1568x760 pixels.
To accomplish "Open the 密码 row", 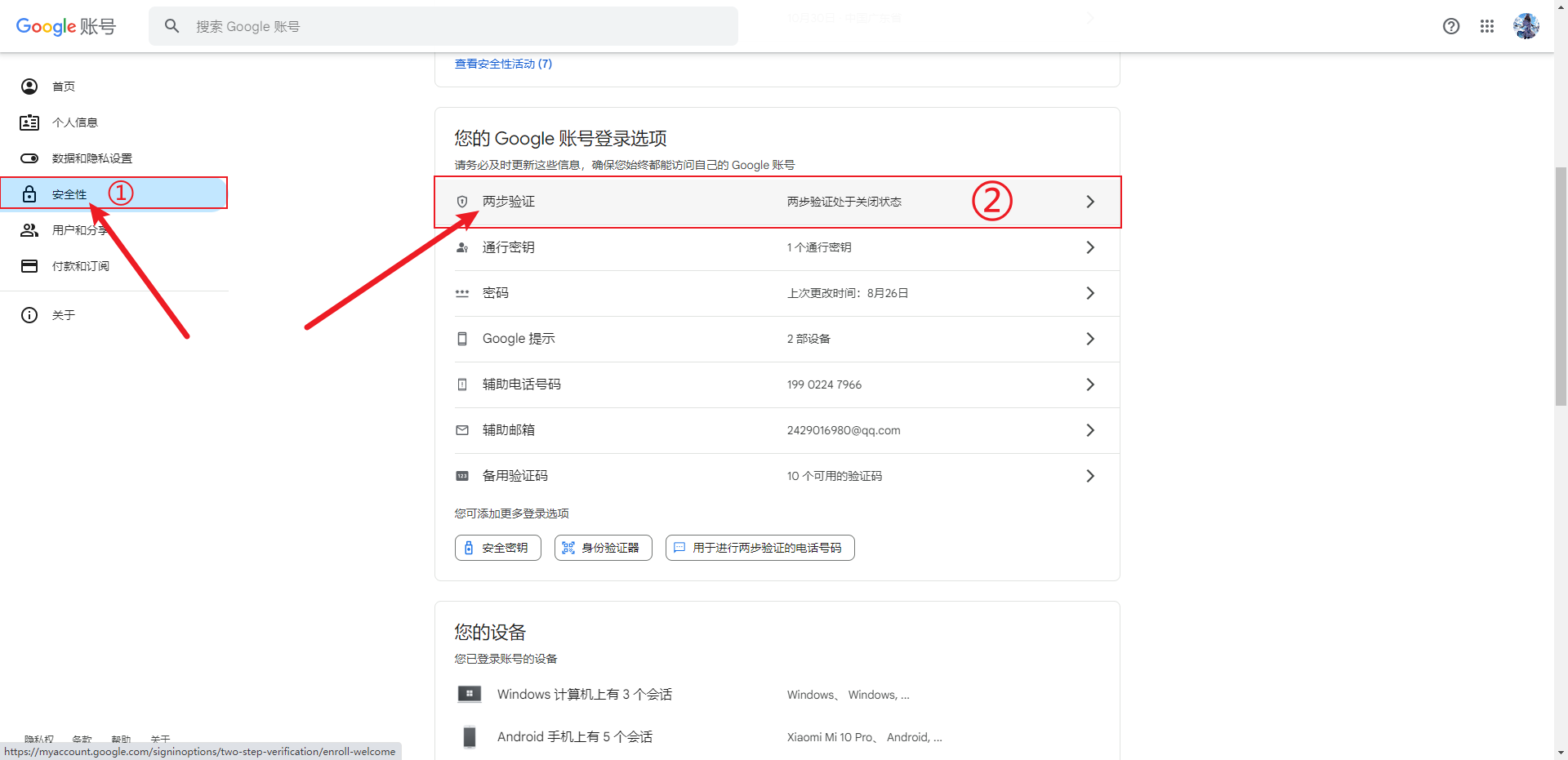I will pos(777,293).
